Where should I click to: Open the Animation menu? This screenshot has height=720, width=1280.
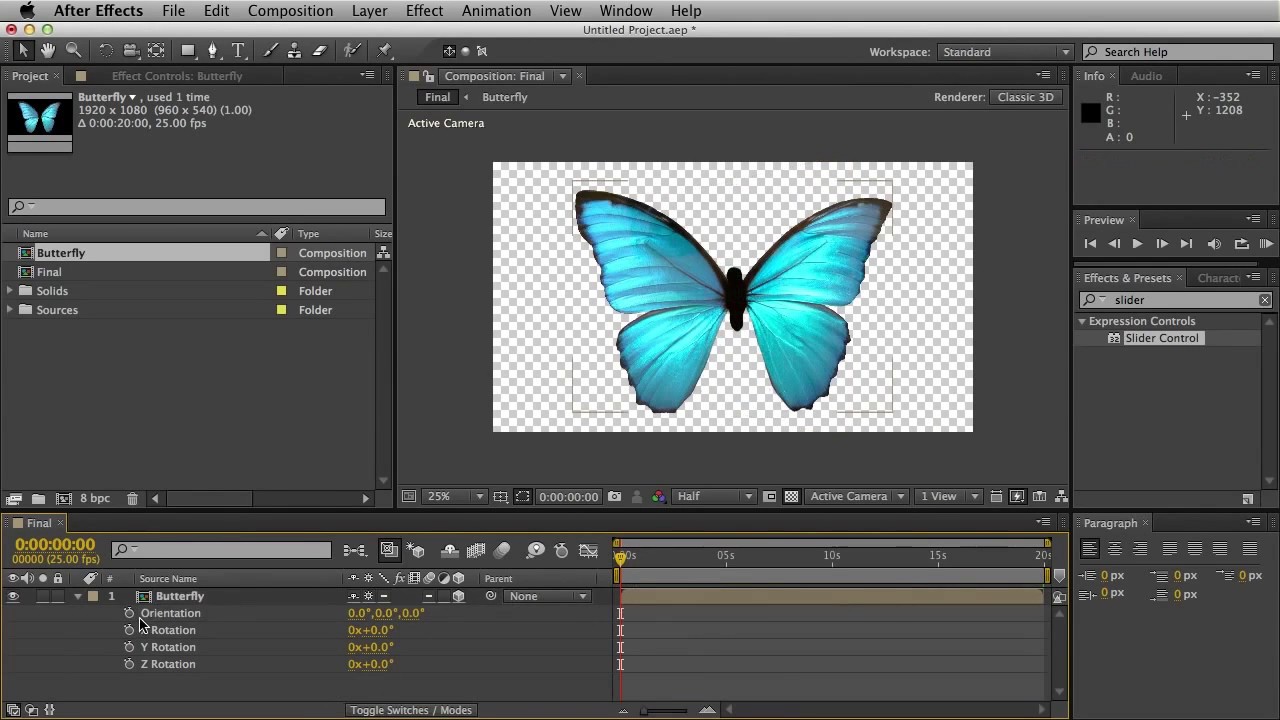pos(496,10)
